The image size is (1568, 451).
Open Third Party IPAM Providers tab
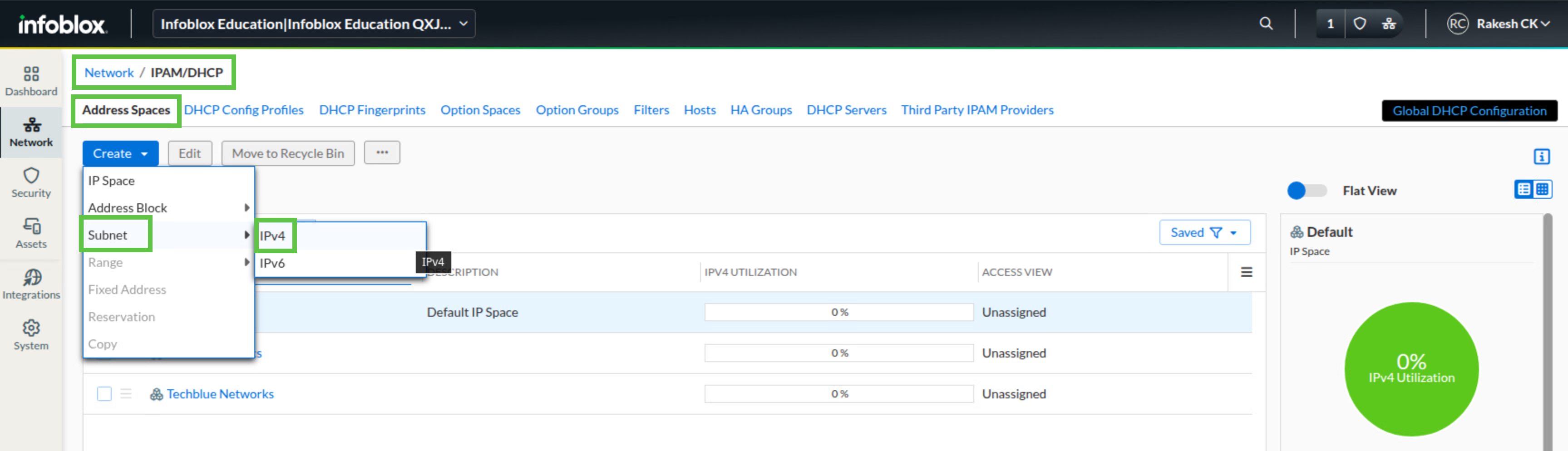tap(977, 110)
